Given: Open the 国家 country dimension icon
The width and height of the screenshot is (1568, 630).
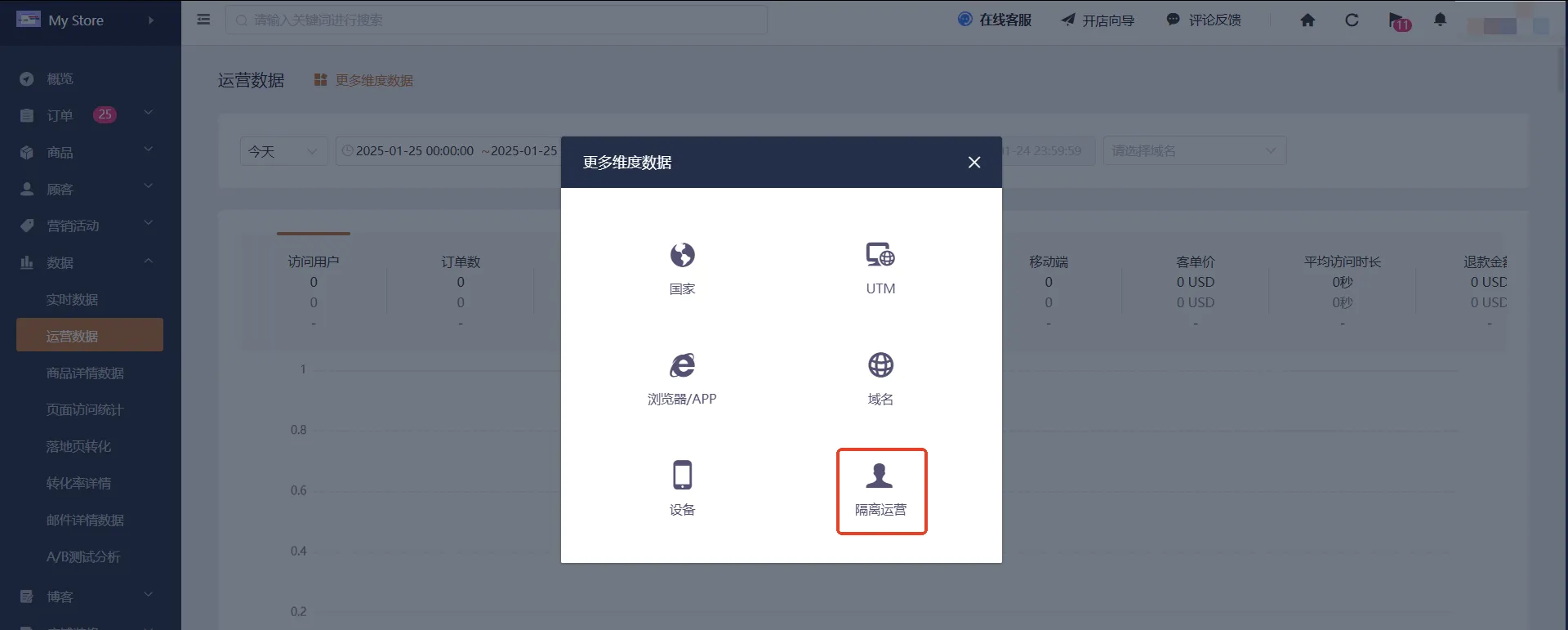Looking at the screenshot, I should [x=682, y=256].
